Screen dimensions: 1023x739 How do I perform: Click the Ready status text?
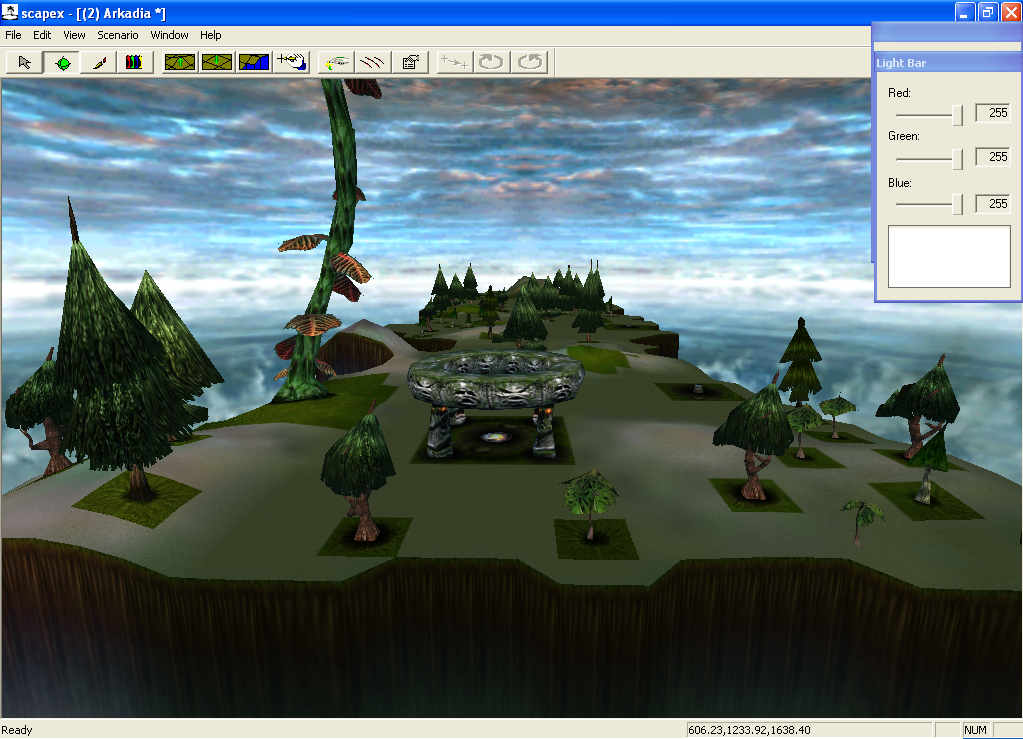17,730
